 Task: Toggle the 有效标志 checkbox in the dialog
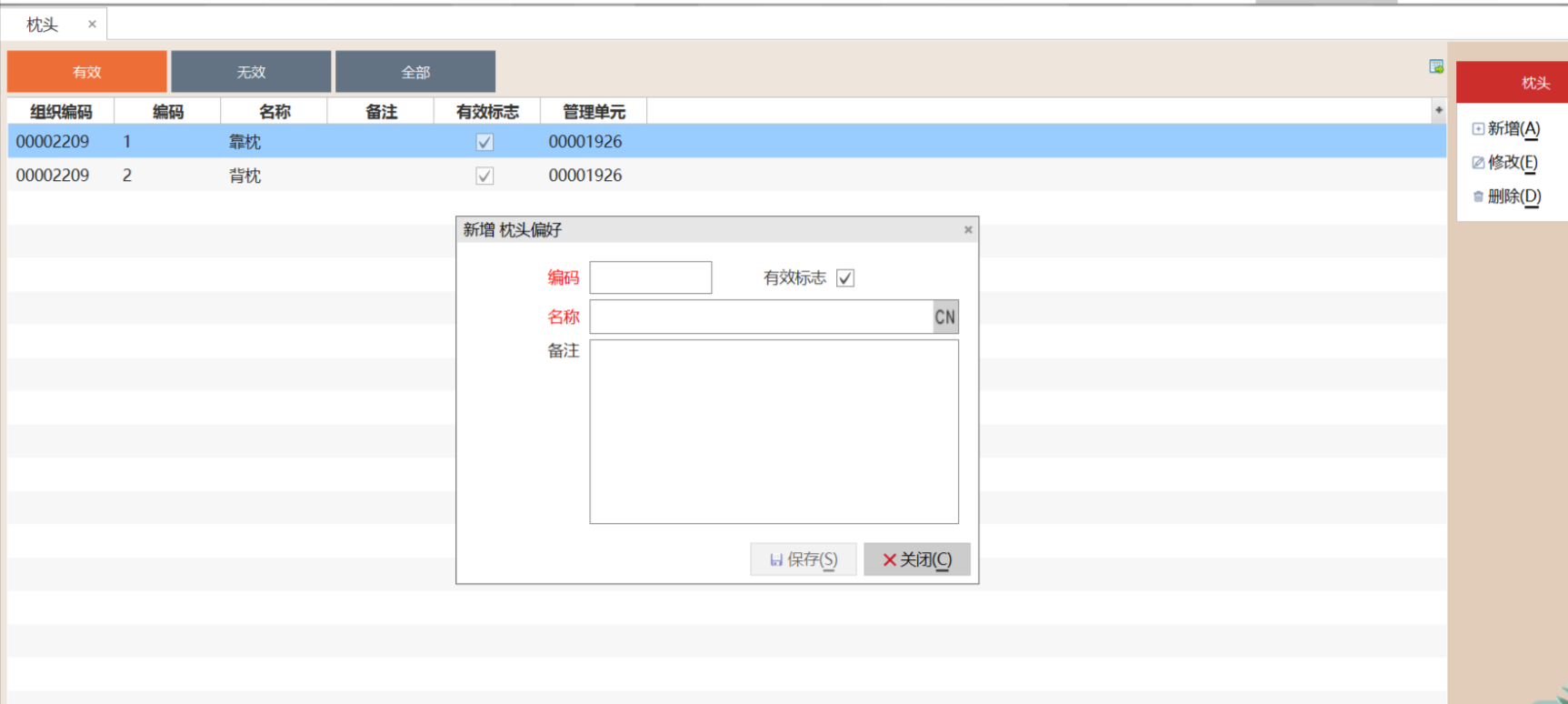click(x=845, y=278)
